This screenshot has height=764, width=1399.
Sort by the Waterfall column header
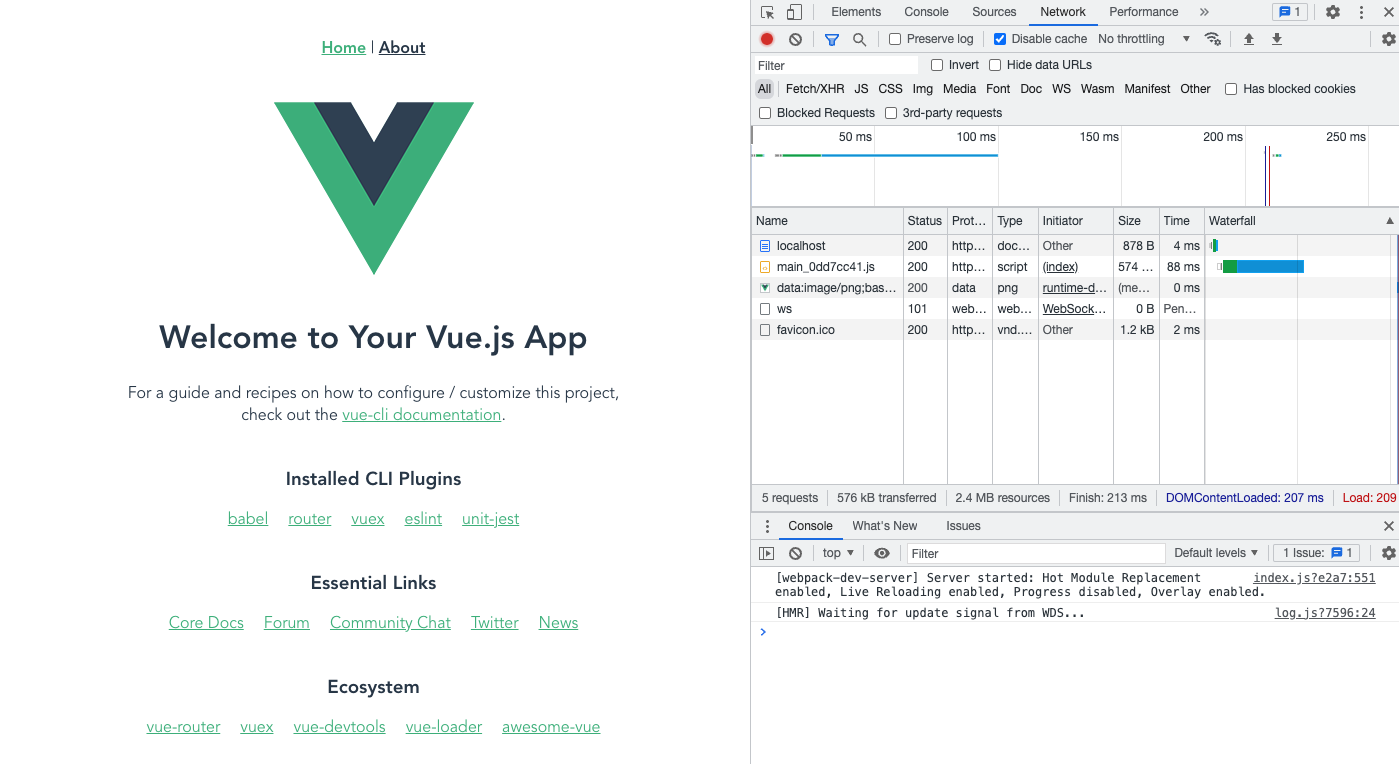click(x=1301, y=221)
